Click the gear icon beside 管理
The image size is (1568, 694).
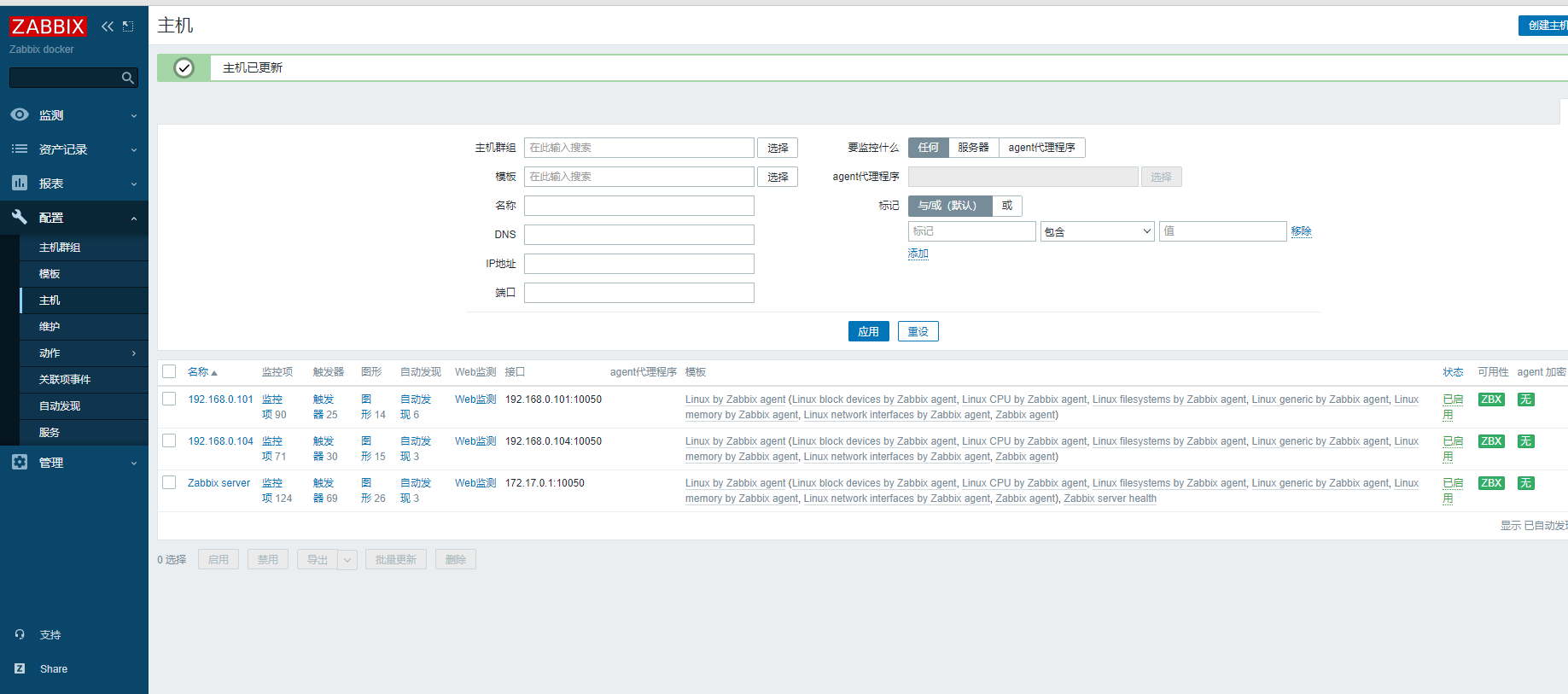(20, 462)
